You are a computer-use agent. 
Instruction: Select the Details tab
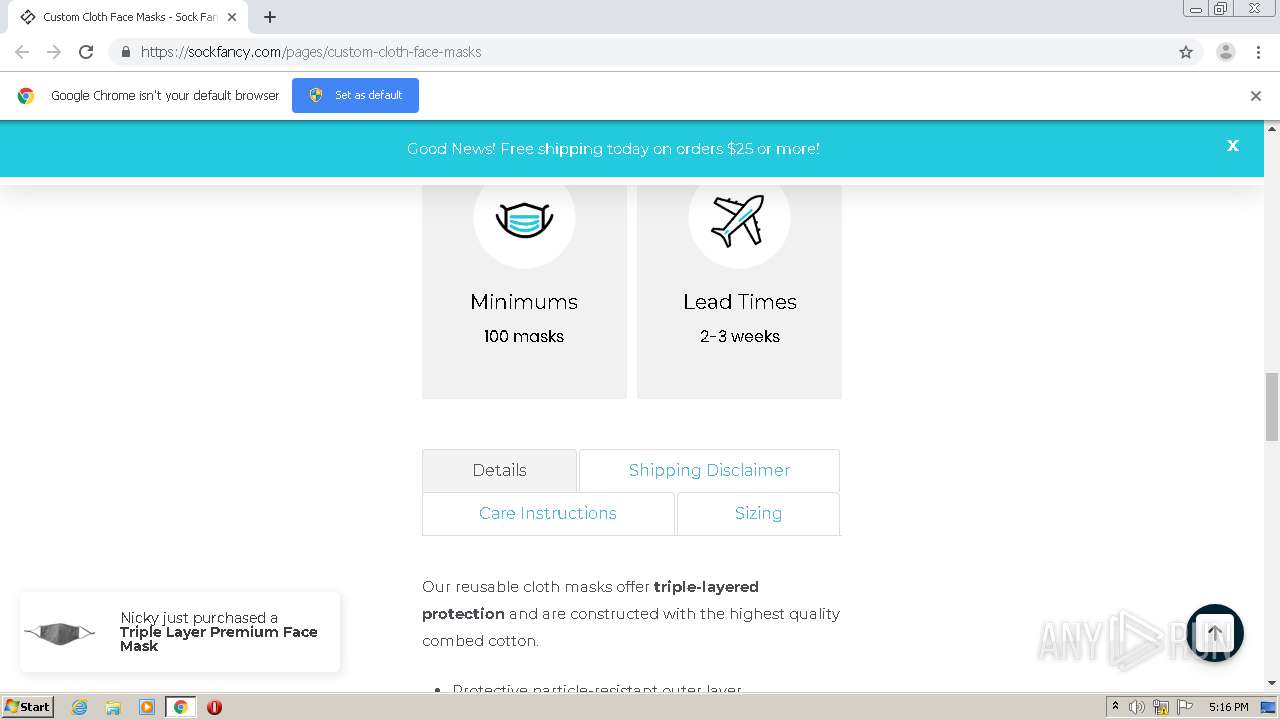click(499, 470)
